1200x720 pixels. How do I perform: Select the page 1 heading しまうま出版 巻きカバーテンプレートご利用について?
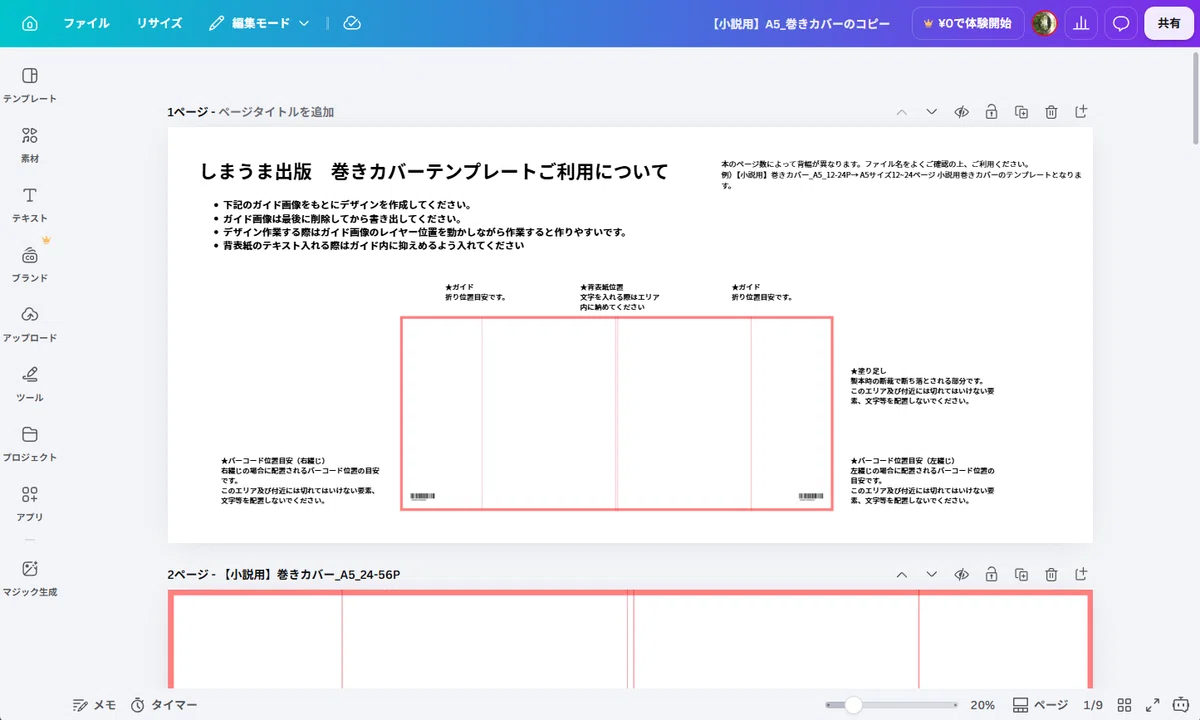pos(434,172)
